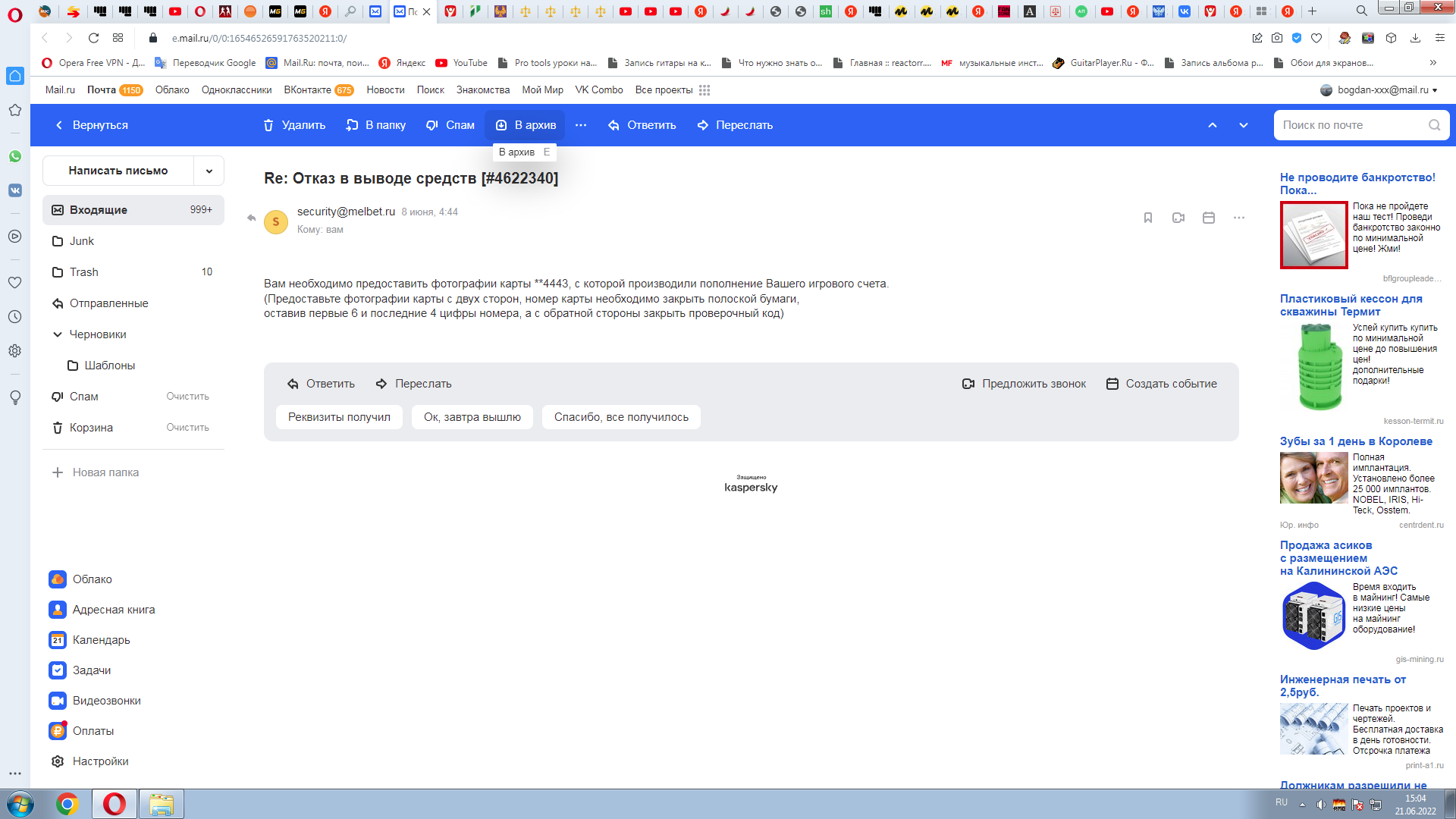Click the Delete trash icon in the toolbar
The height and width of the screenshot is (819, 1456).
[268, 125]
